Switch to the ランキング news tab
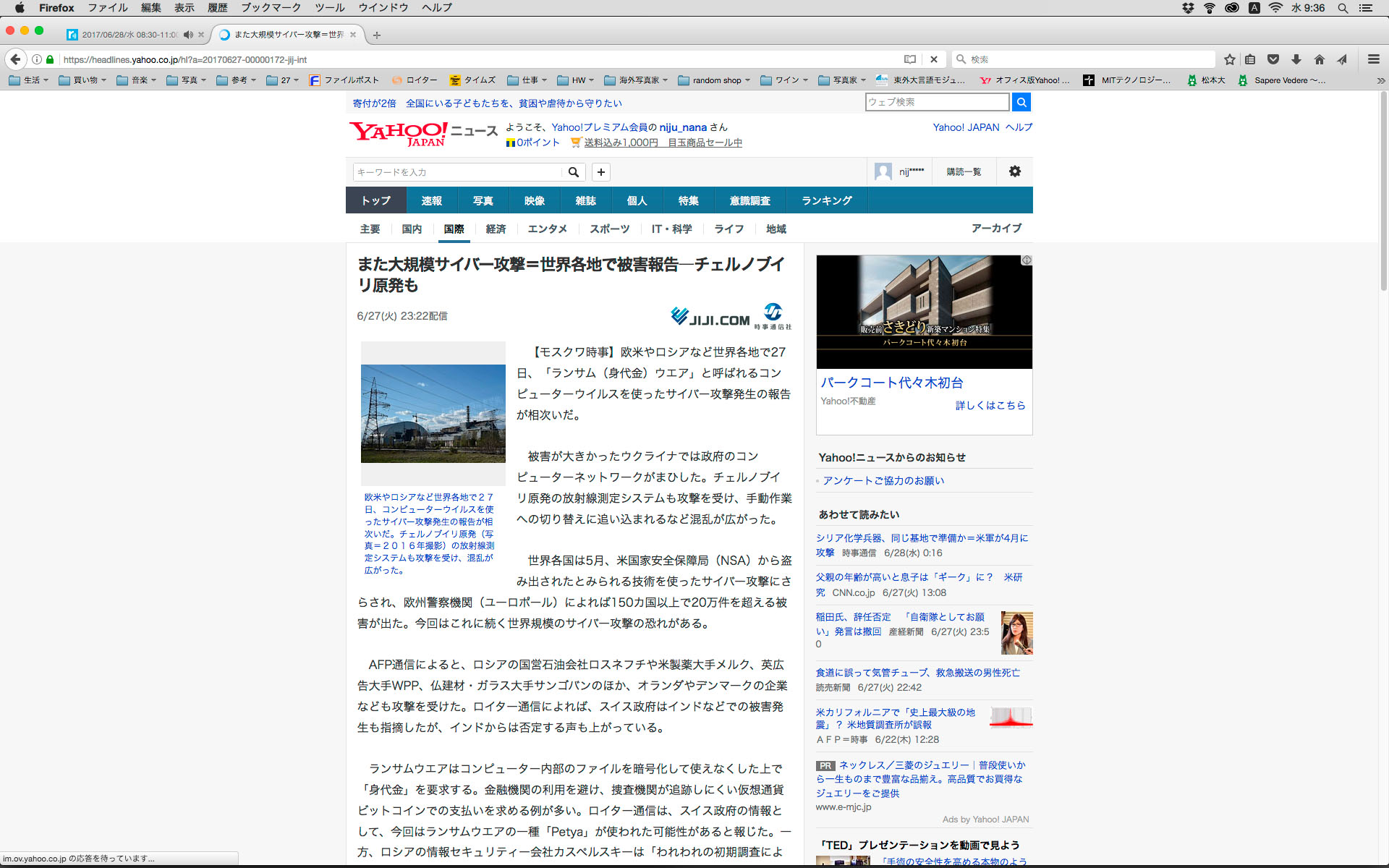1389x868 pixels. (x=826, y=200)
